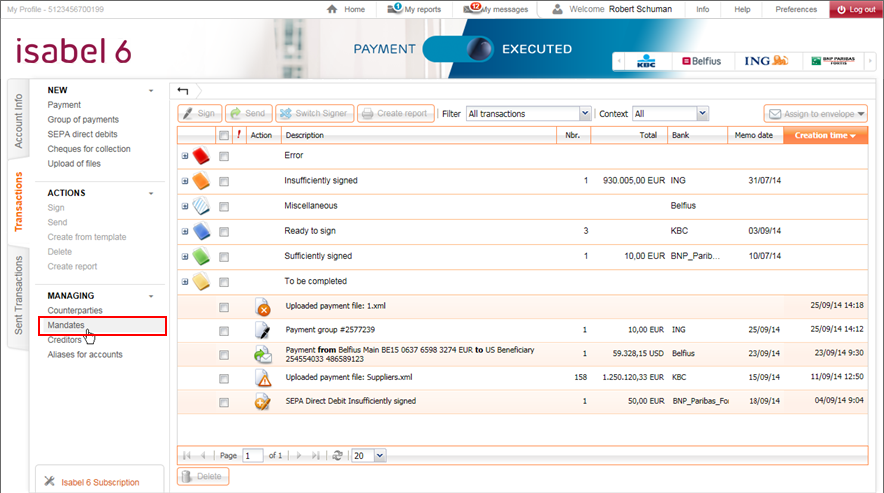Check the Sufficiently signed row checkbox

[x=224, y=257]
